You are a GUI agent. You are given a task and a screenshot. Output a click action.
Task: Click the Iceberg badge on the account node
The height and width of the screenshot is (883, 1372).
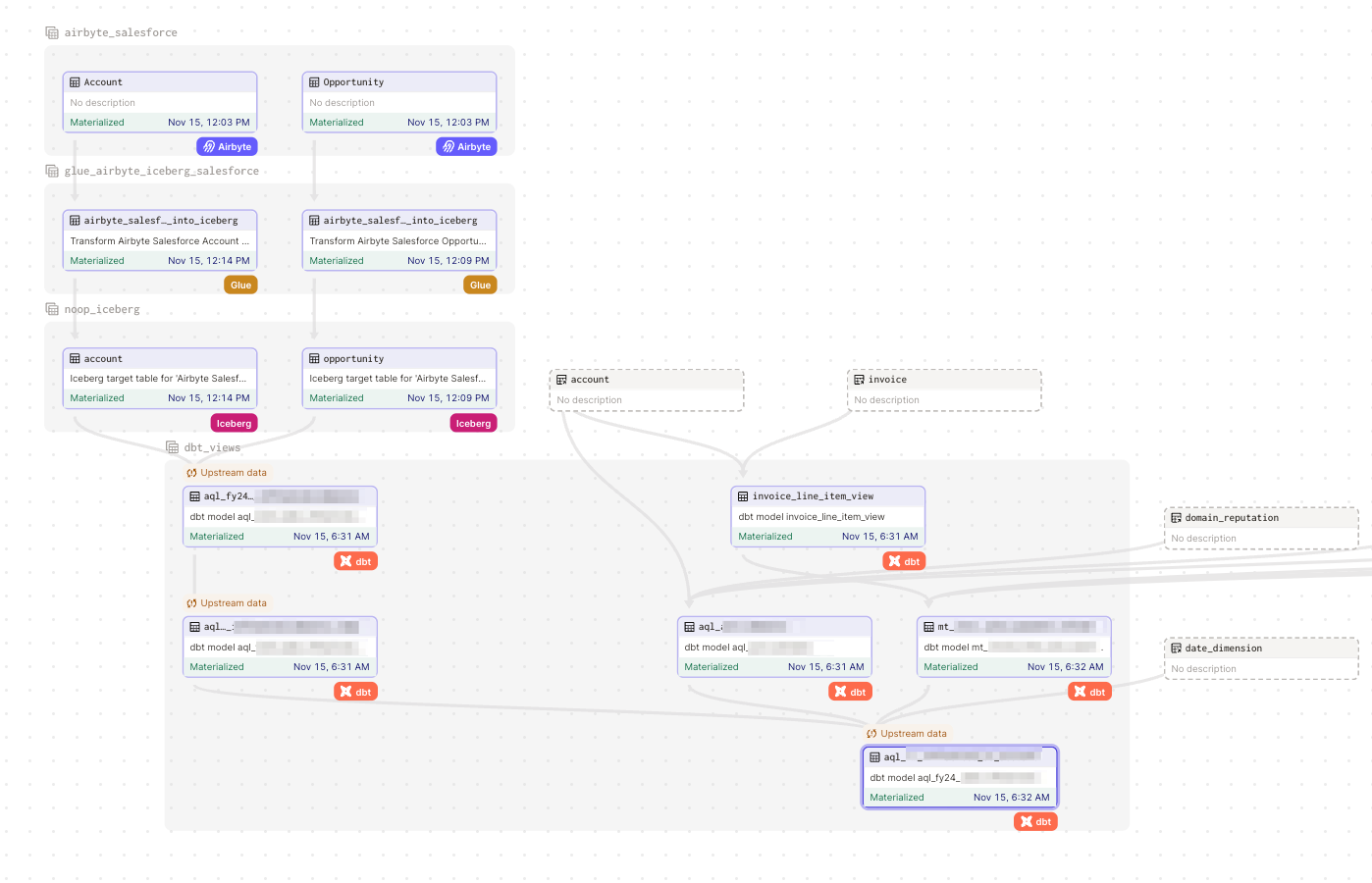(x=234, y=423)
